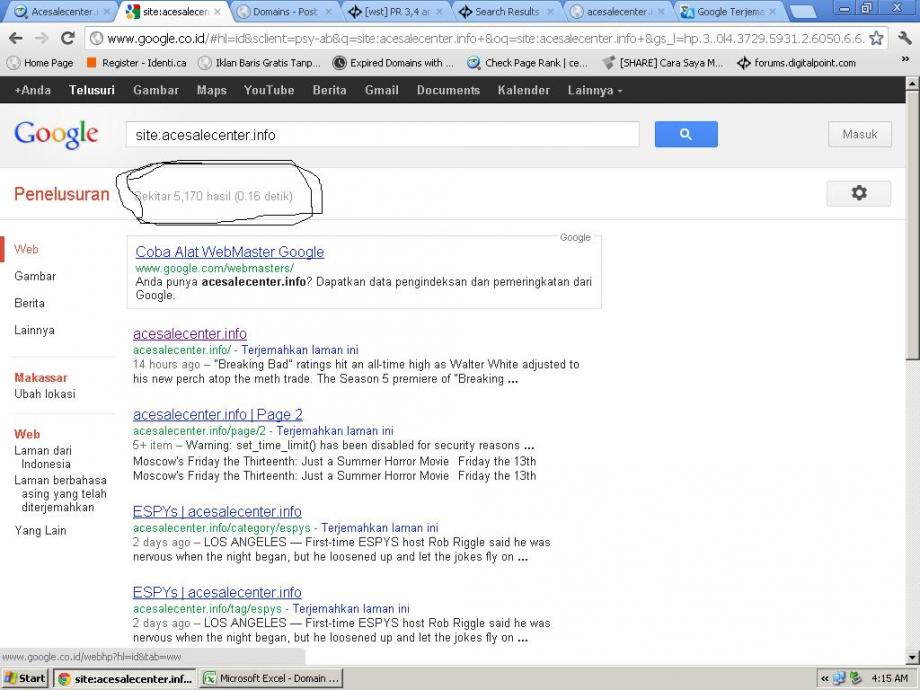Click Yang Lain in the sidebar
Image resolution: width=920 pixels, height=690 pixels.
40,531
